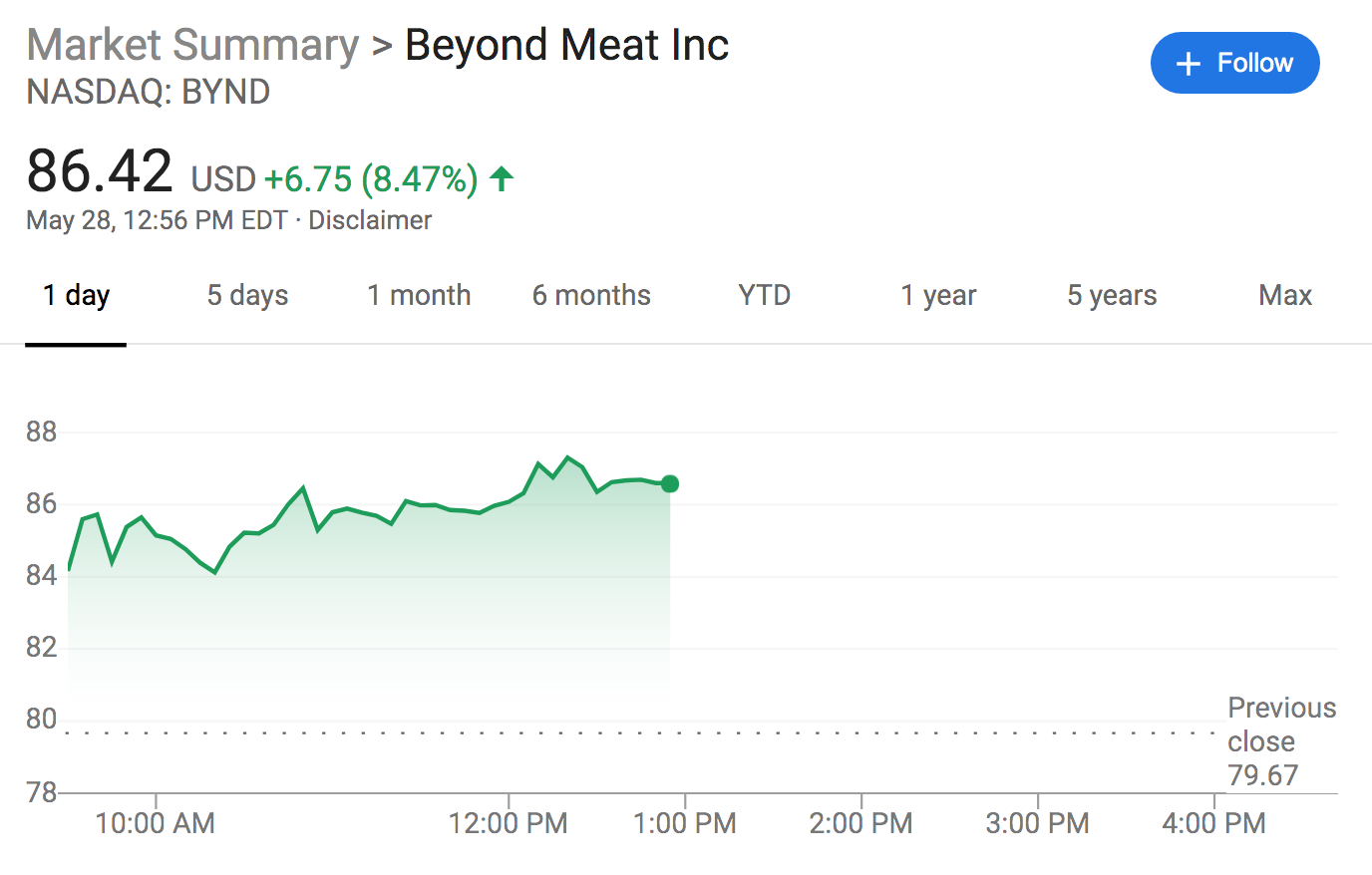Click the 4:00 PM axis label
Screen dimensions: 1372x875
pos(1213,823)
